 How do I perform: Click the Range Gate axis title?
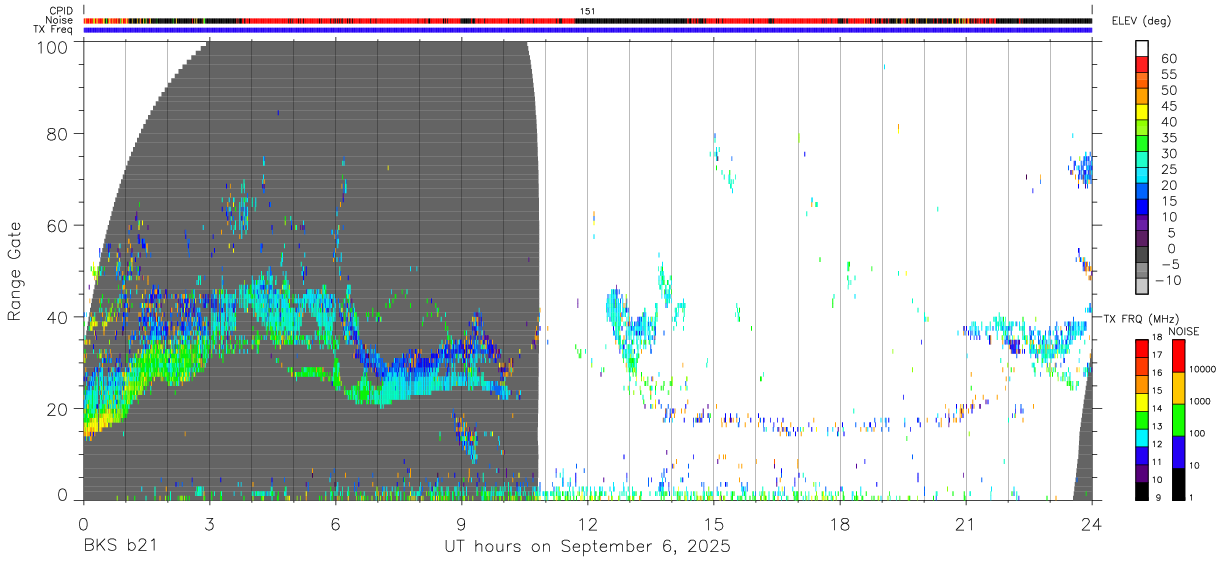pyautogui.click(x=15, y=272)
